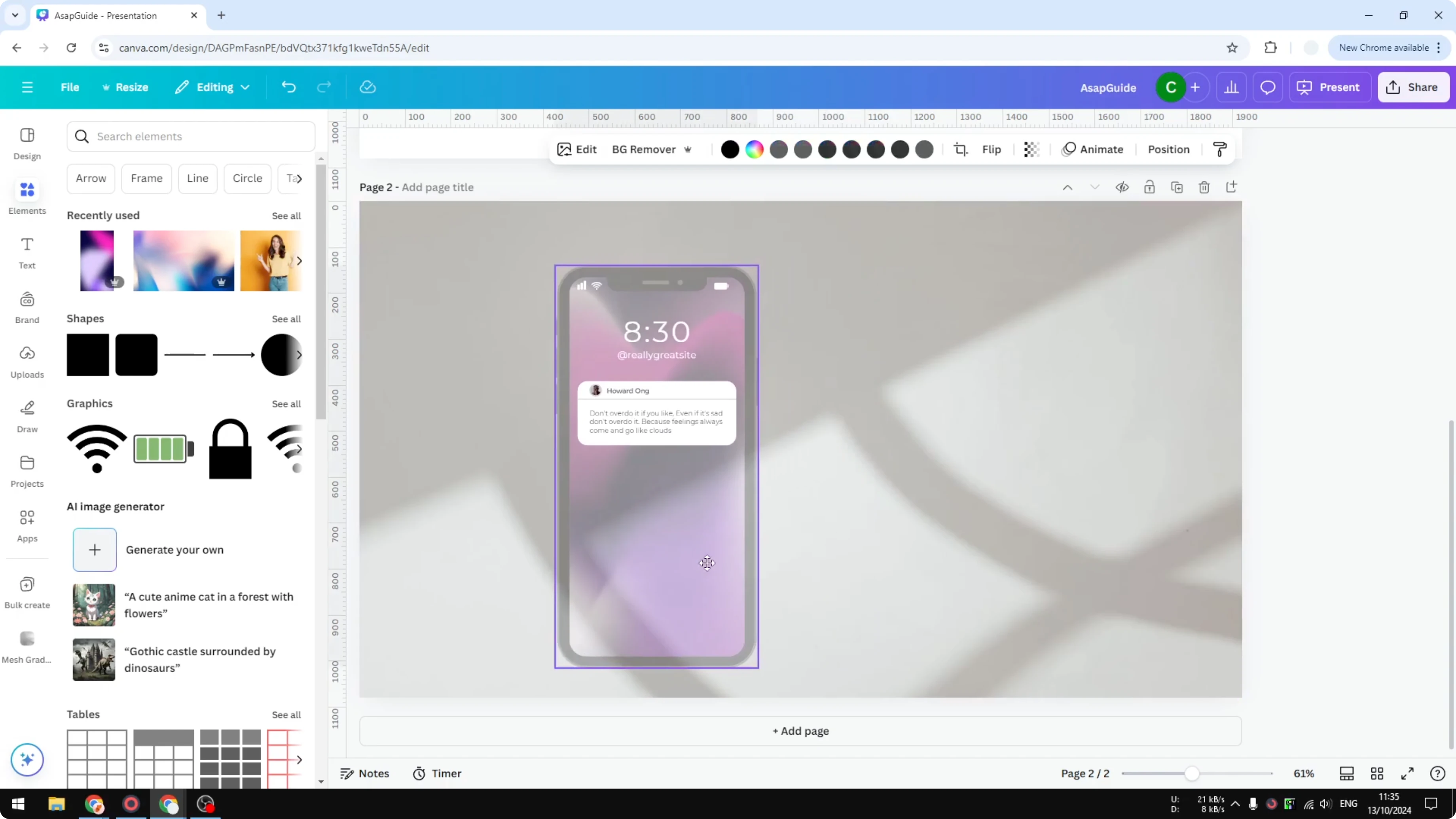Show more tables with arrow
This screenshot has width=1456, height=819.
(x=299, y=760)
